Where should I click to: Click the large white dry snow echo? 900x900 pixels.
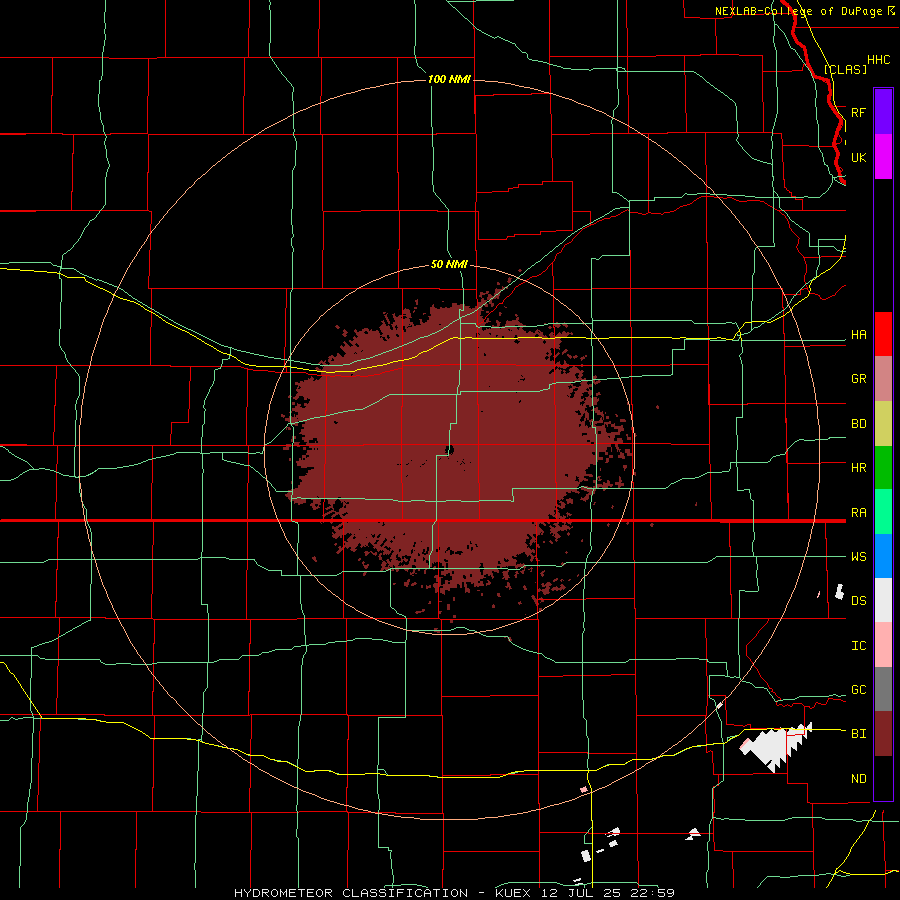click(x=775, y=746)
